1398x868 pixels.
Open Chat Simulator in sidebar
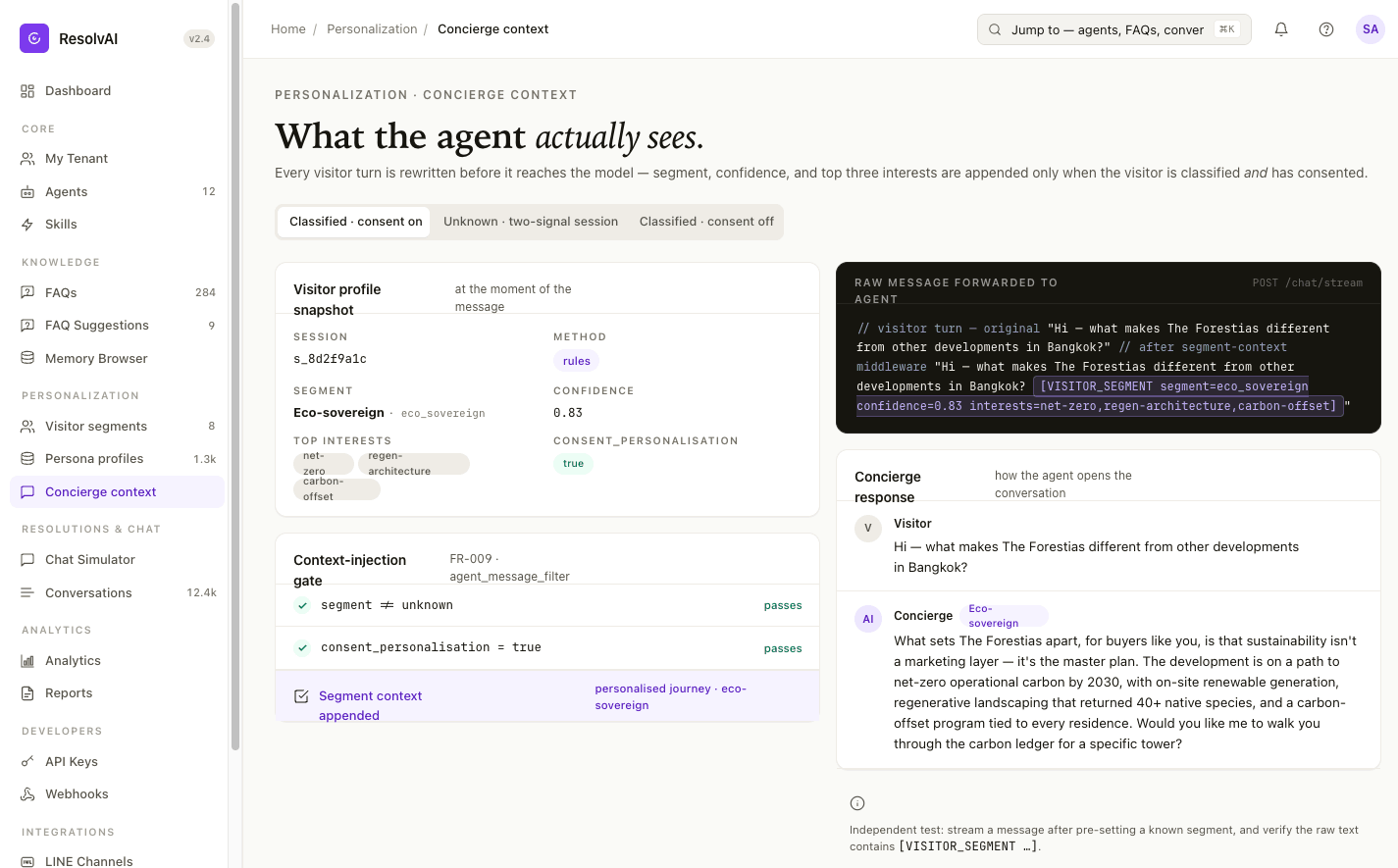point(118,560)
